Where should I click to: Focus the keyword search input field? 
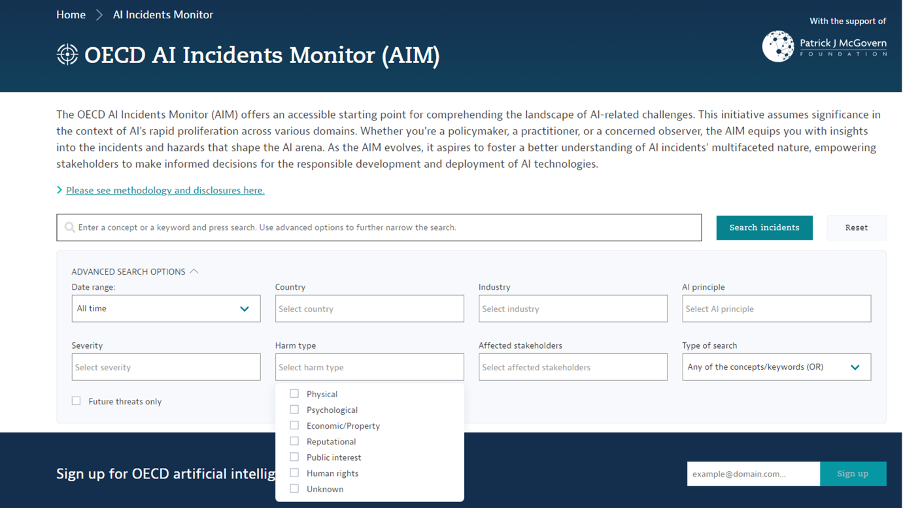pyautogui.click(x=379, y=227)
